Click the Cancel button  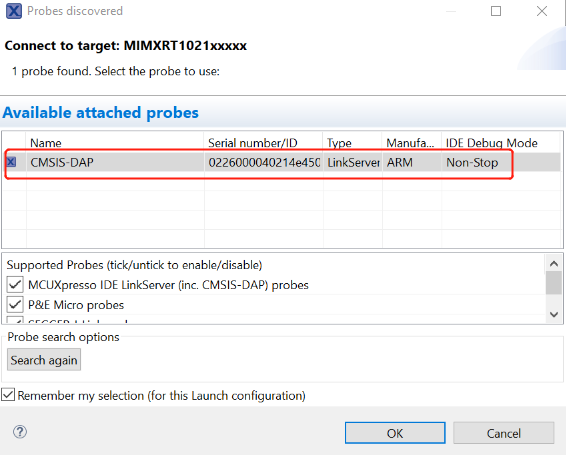click(504, 433)
